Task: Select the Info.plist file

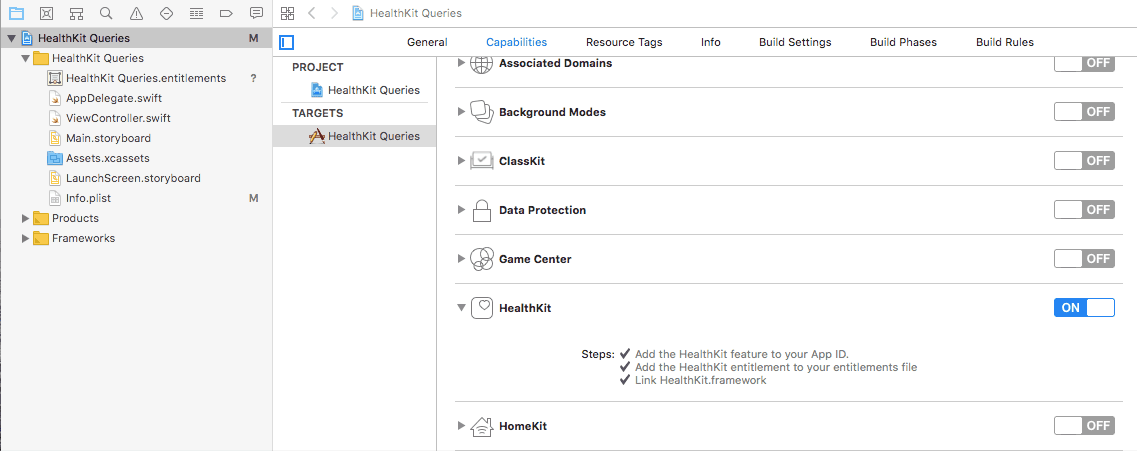Action: point(88,198)
